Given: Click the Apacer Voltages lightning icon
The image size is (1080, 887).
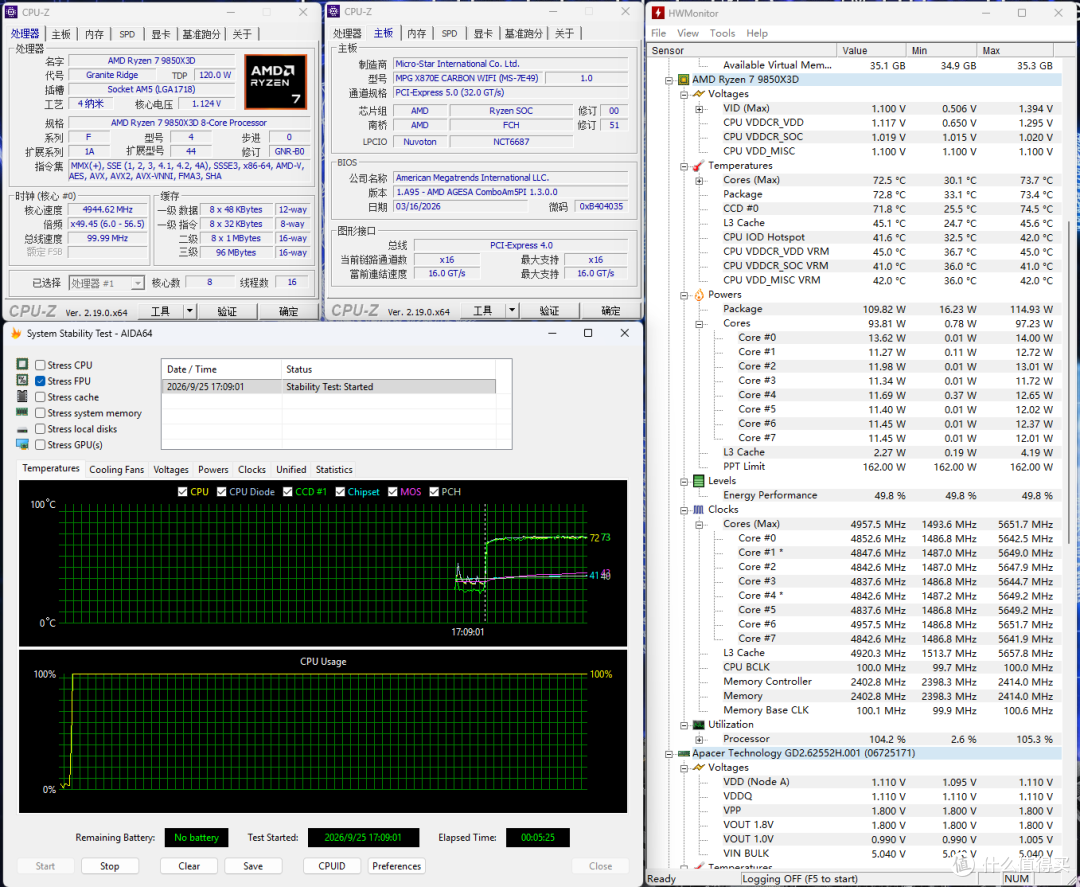Looking at the screenshot, I should point(698,767).
